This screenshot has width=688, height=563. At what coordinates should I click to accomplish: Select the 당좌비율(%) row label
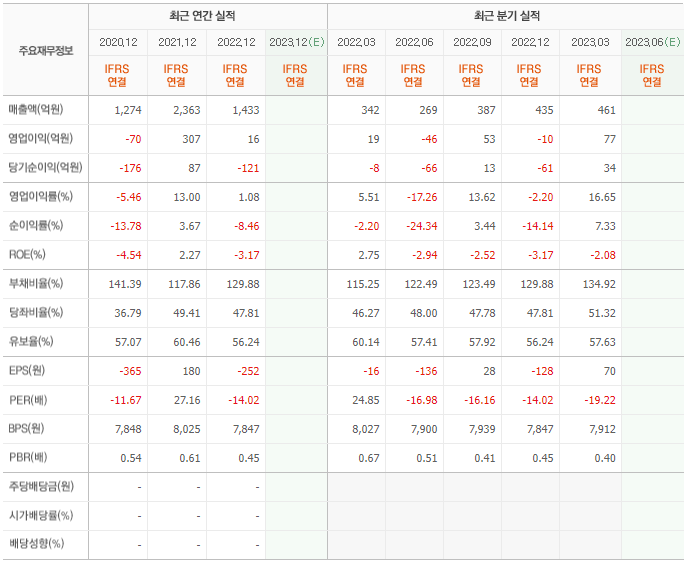(x=36, y=312)
